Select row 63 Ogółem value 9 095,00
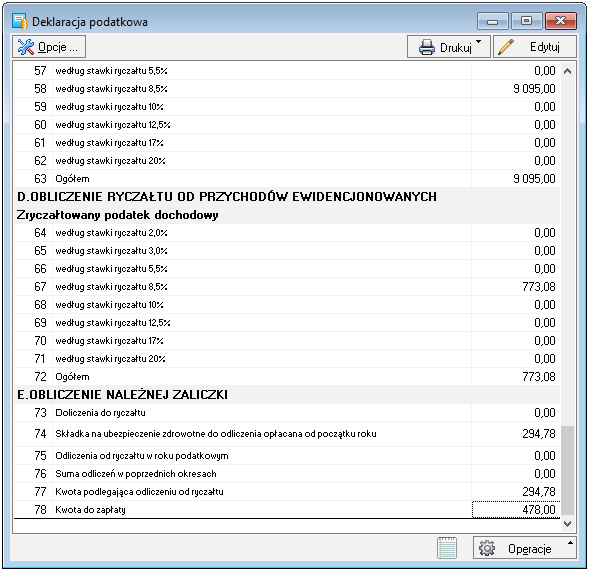The width and height of the screenshot is (591, 573). tap(516, 179)
